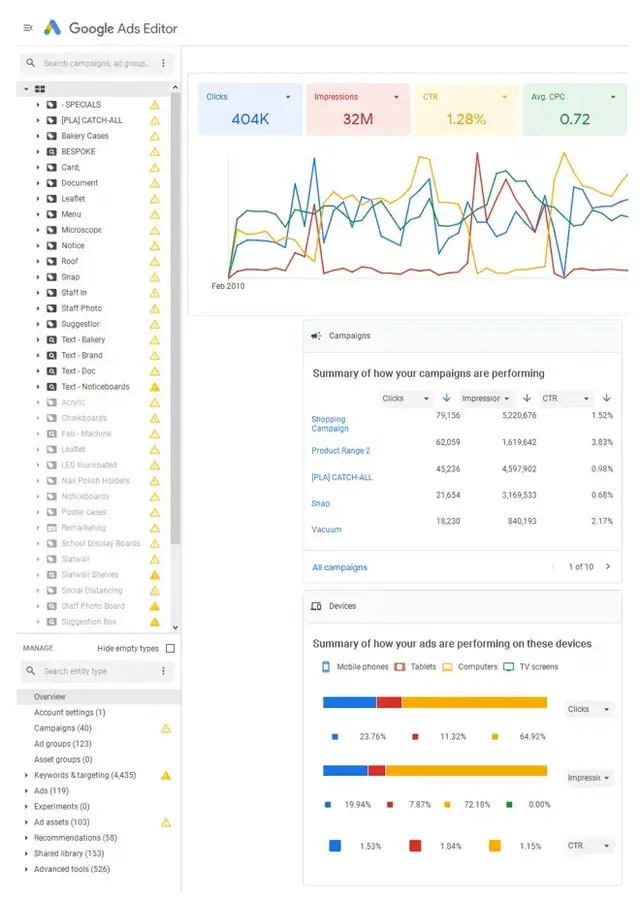This screenshot has height=901, width=640.
Task: Toggle the hamburger menu collapse icon
Action: (28, 28)
